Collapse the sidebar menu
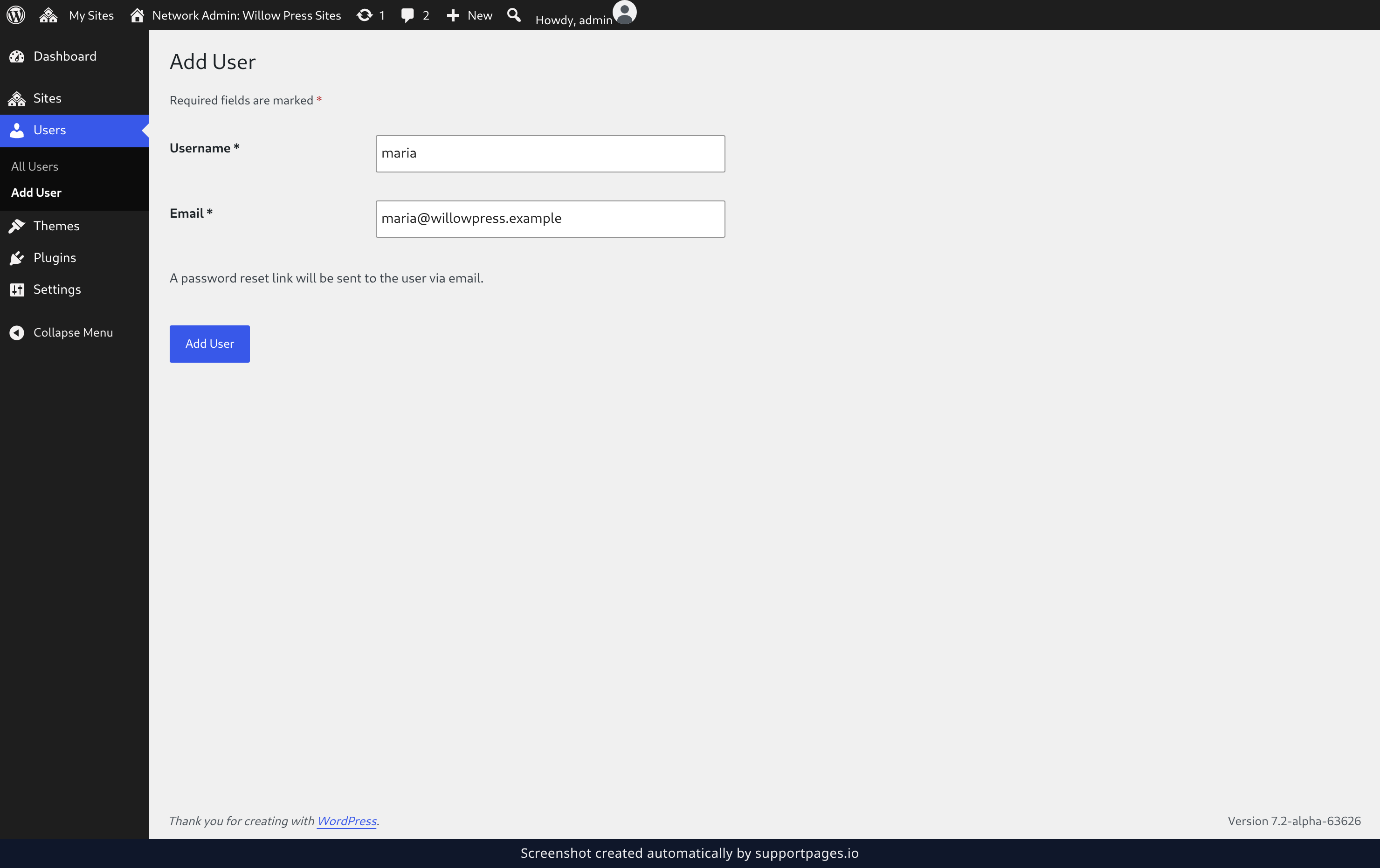The width and height of the screenshot is (1380, 868). tap(61, 332)
